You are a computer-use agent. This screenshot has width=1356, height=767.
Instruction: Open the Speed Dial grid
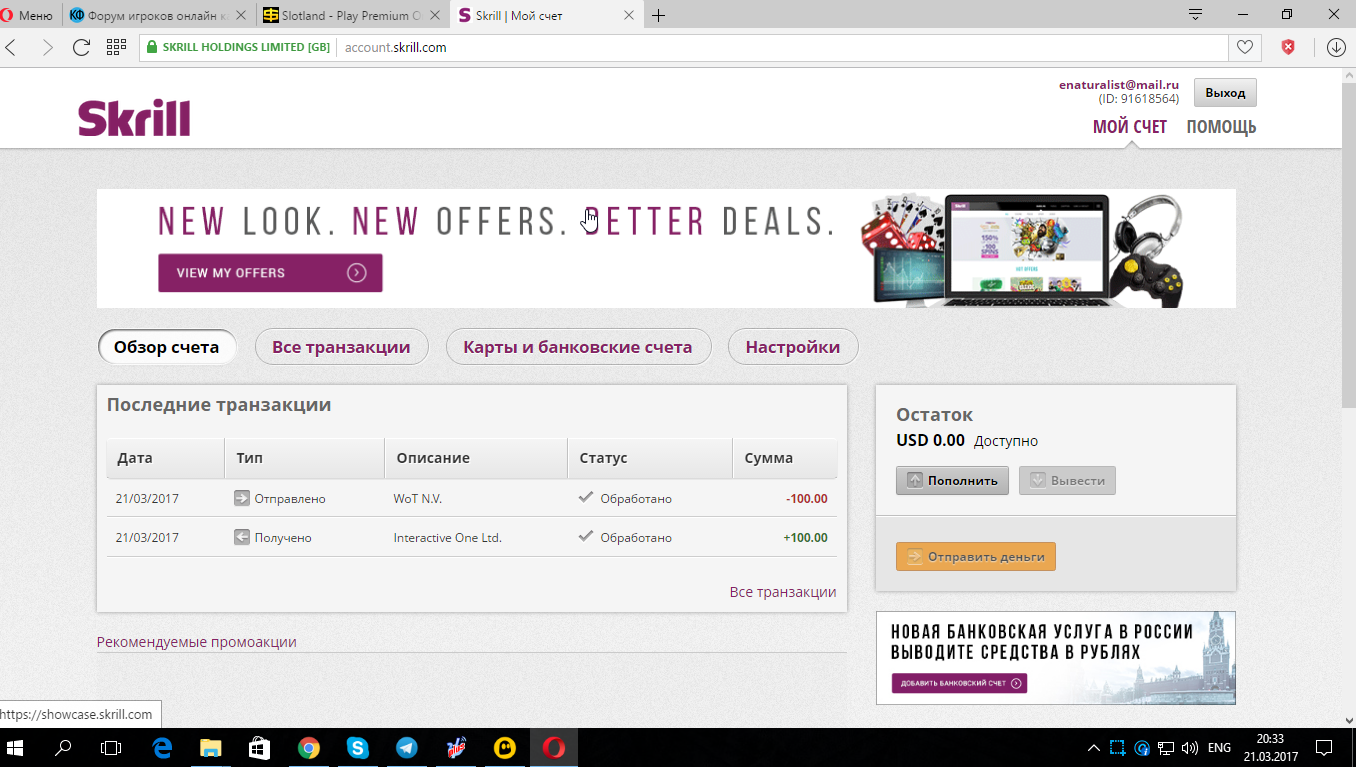pos(116,47)
